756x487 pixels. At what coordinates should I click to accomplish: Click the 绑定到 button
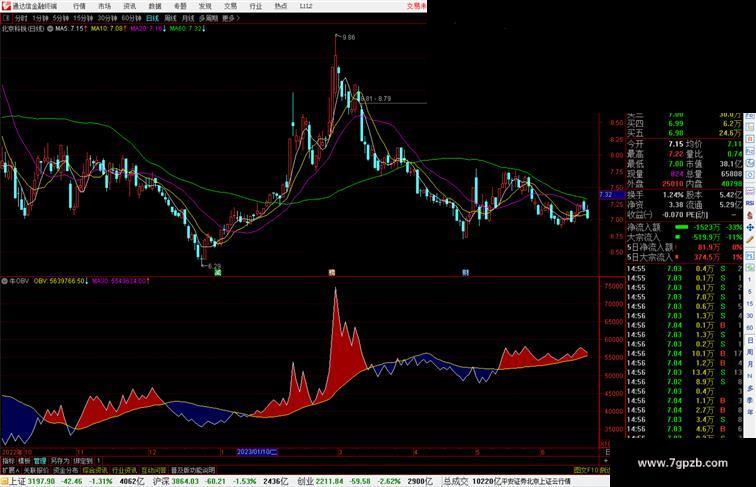point(83,461)
